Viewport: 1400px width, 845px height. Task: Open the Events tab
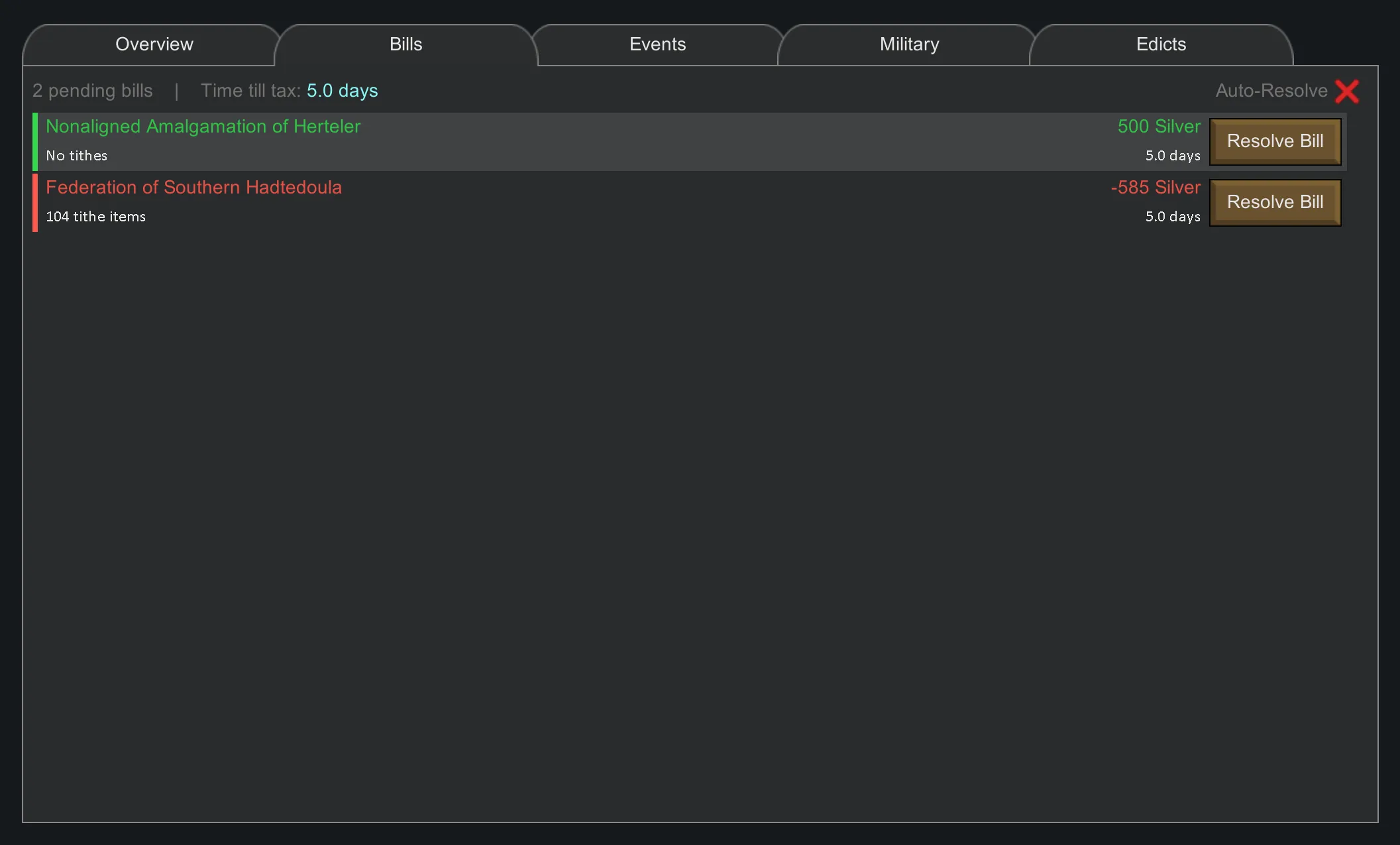click(x=657, y=44)
